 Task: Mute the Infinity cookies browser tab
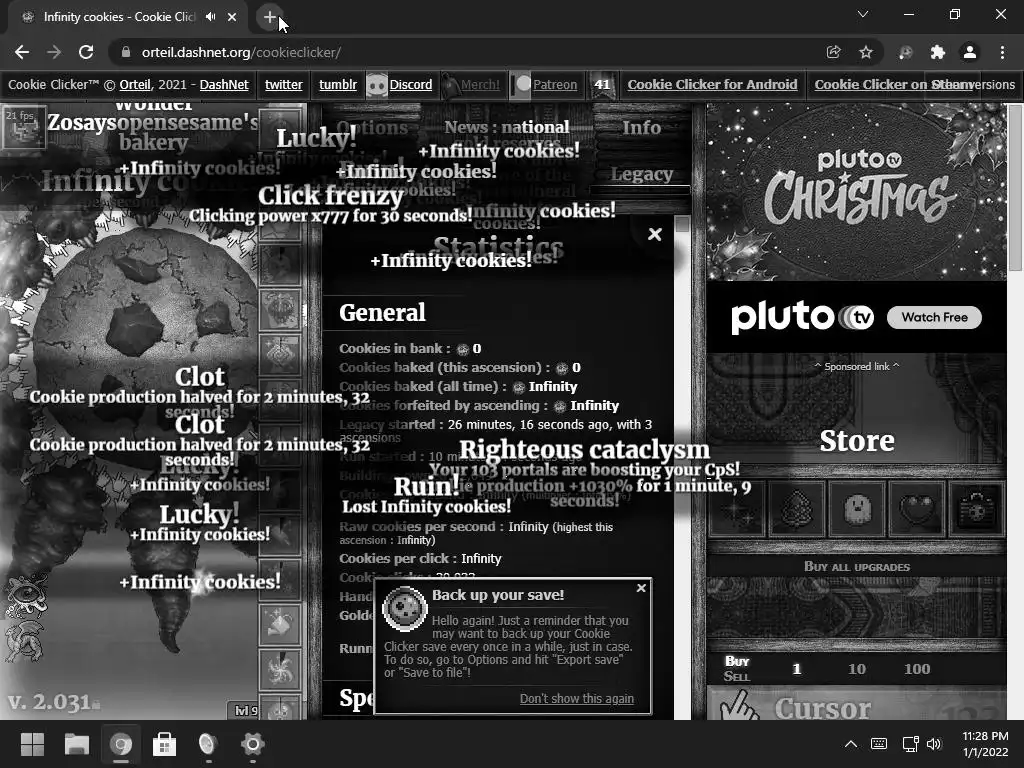[210, 17]
